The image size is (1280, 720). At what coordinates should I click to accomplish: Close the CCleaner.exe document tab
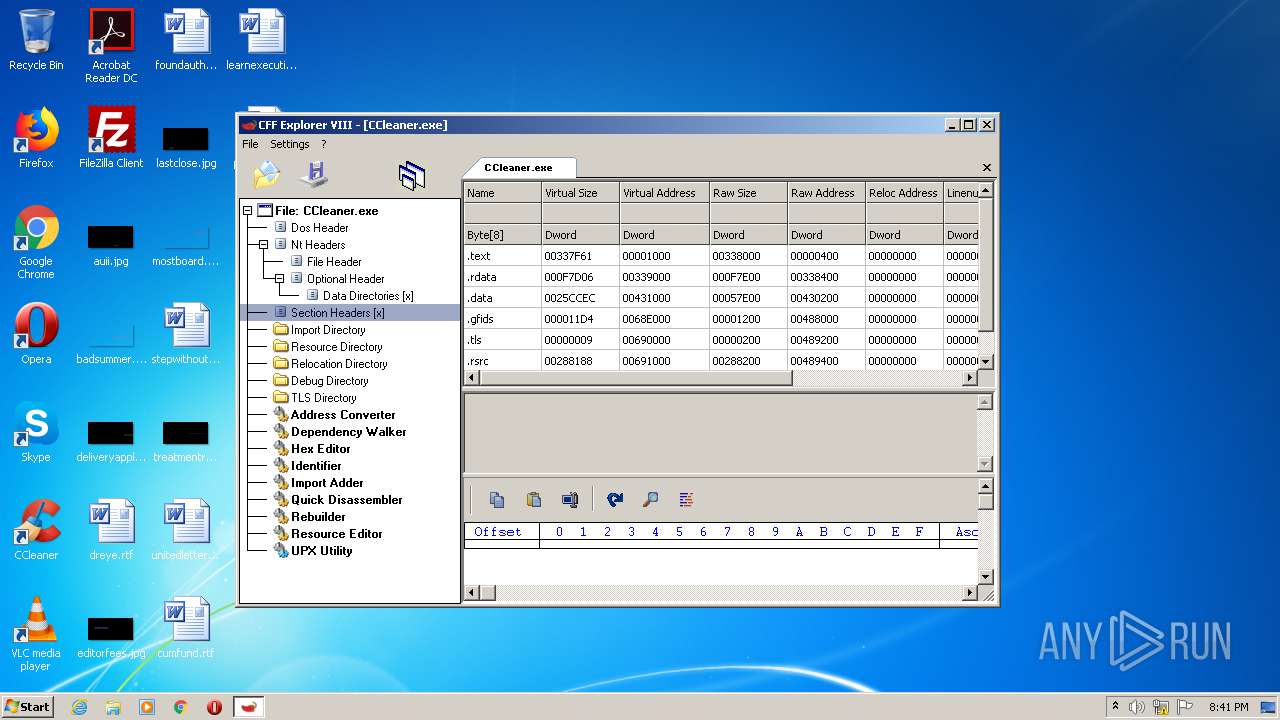987,168
